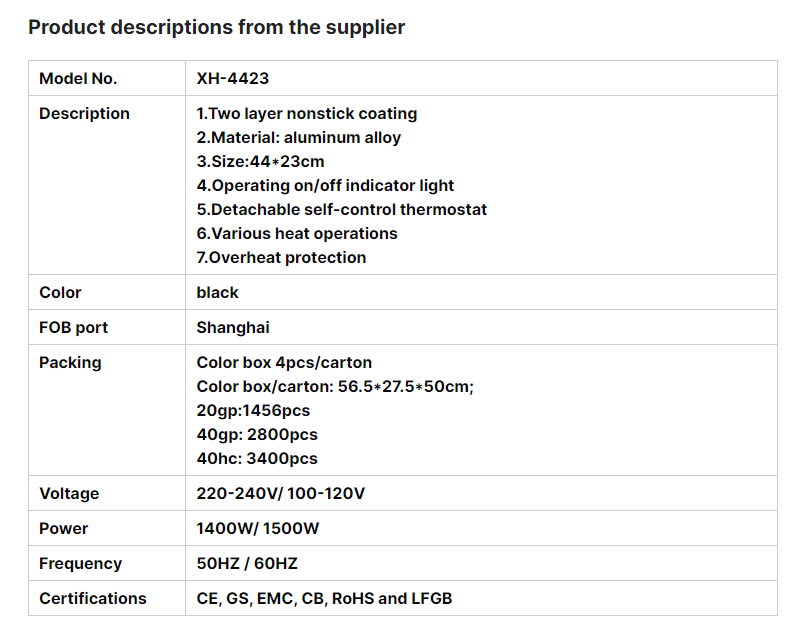Click the '220-240V/ 100-120V' voltage value
This screenshot has width=795, height=638.
click(281, 493)
